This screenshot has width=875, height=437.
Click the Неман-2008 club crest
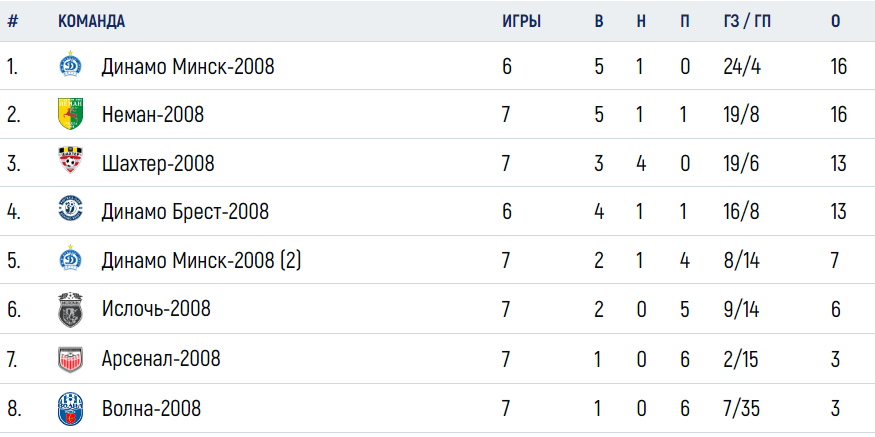[x=71, y=113]
